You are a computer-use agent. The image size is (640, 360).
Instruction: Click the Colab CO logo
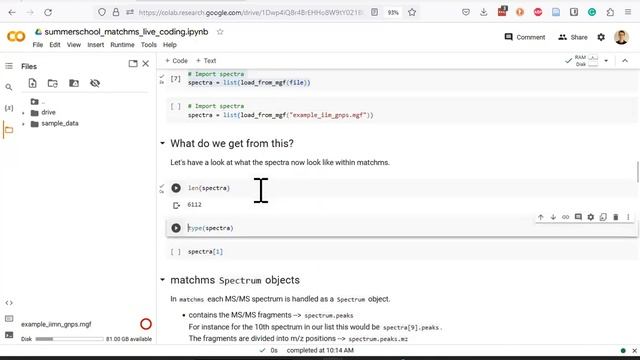click(x=16, y=37)
